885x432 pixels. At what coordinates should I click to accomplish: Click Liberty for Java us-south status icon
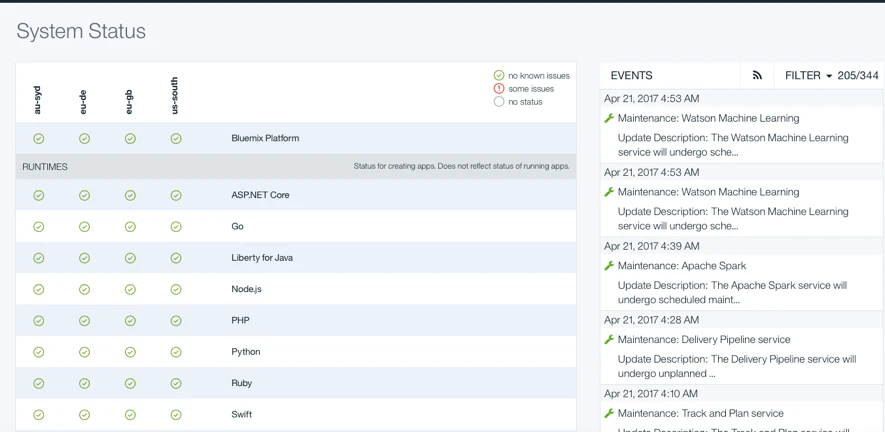pos(176,258)
